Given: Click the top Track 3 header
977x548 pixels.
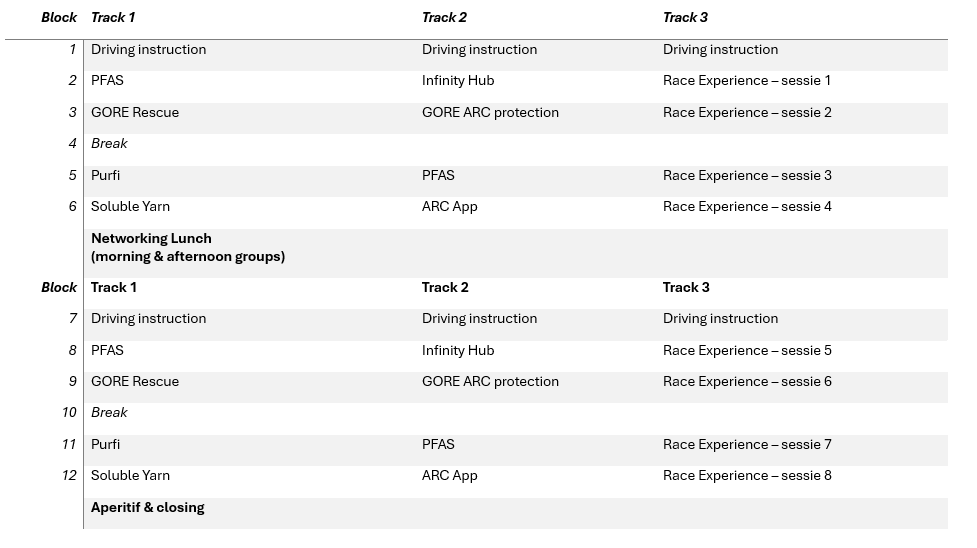Looking at the screenshot, I should point(685,17).
